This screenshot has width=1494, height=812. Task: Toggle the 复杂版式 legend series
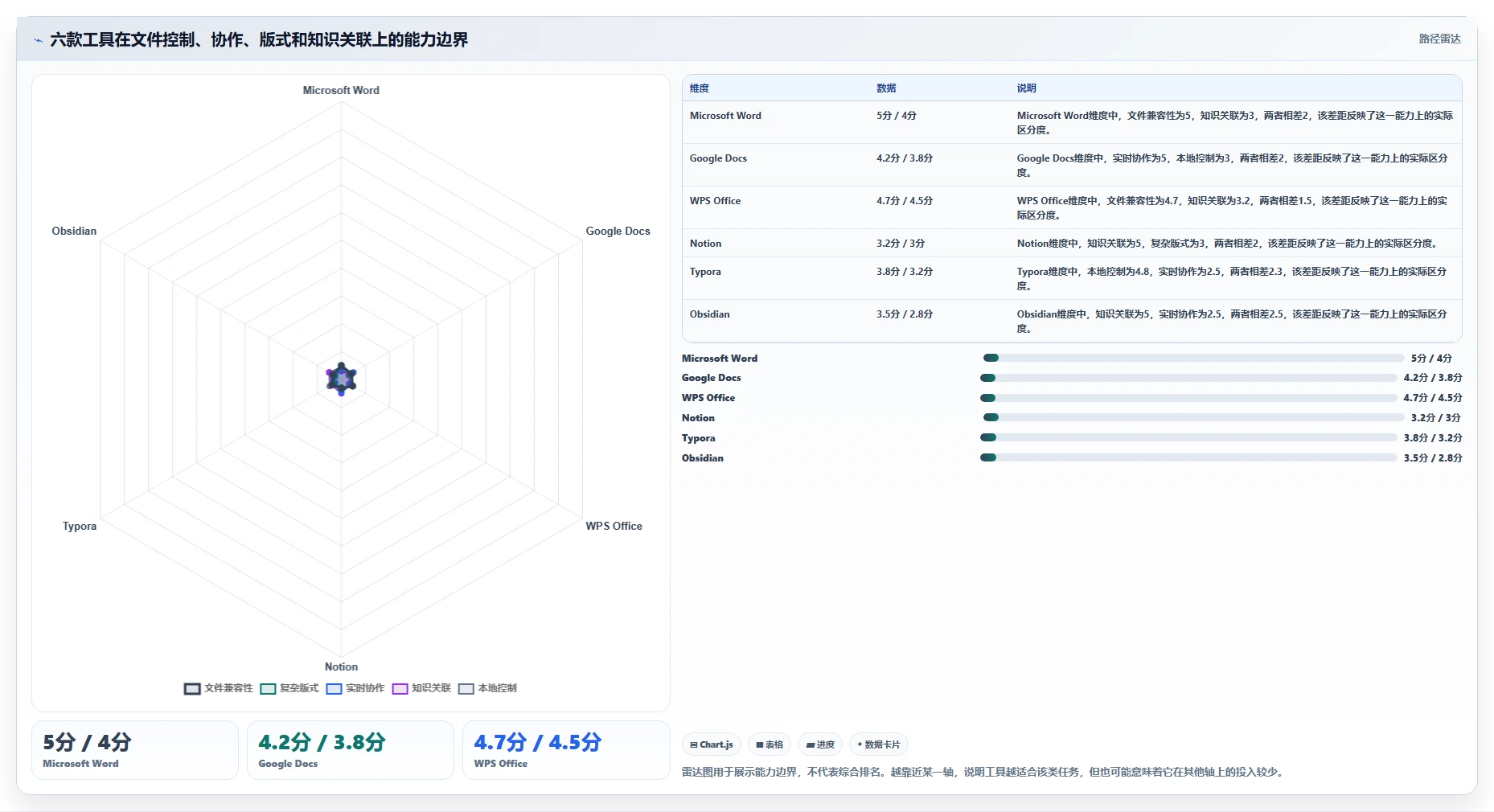289,688
